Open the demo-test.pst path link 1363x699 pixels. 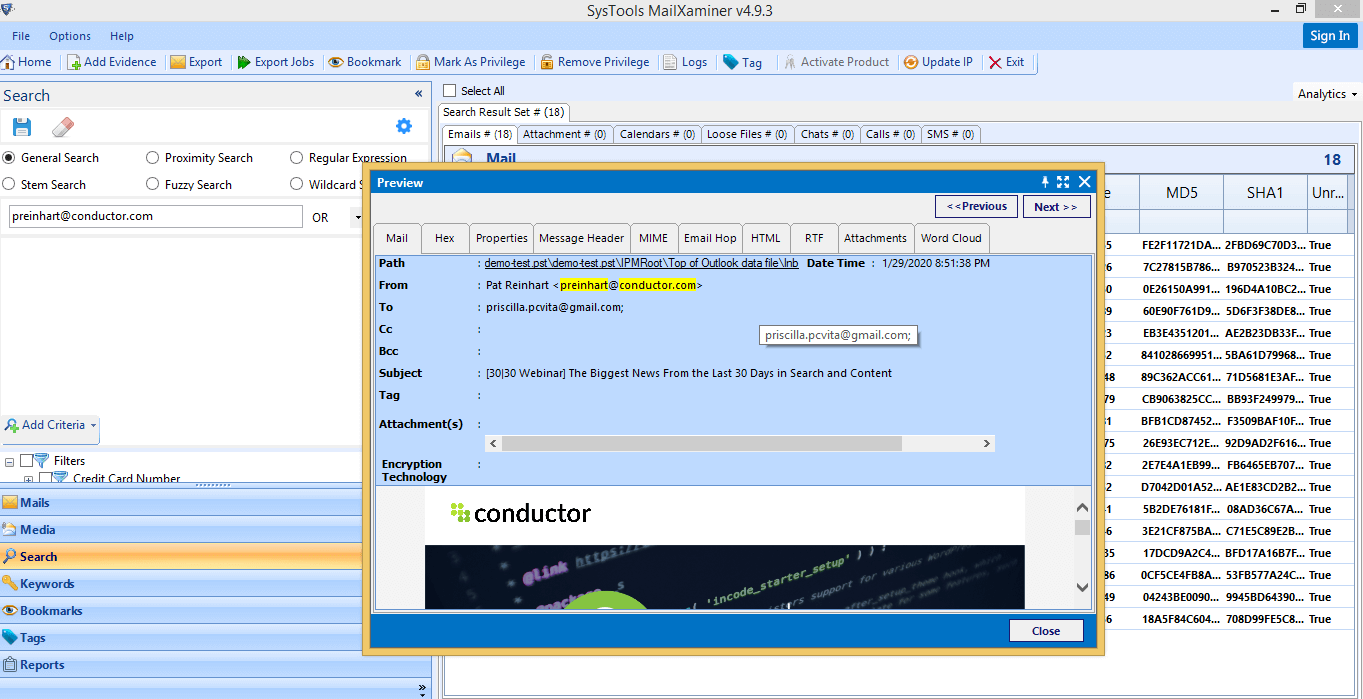pos(641,263)
